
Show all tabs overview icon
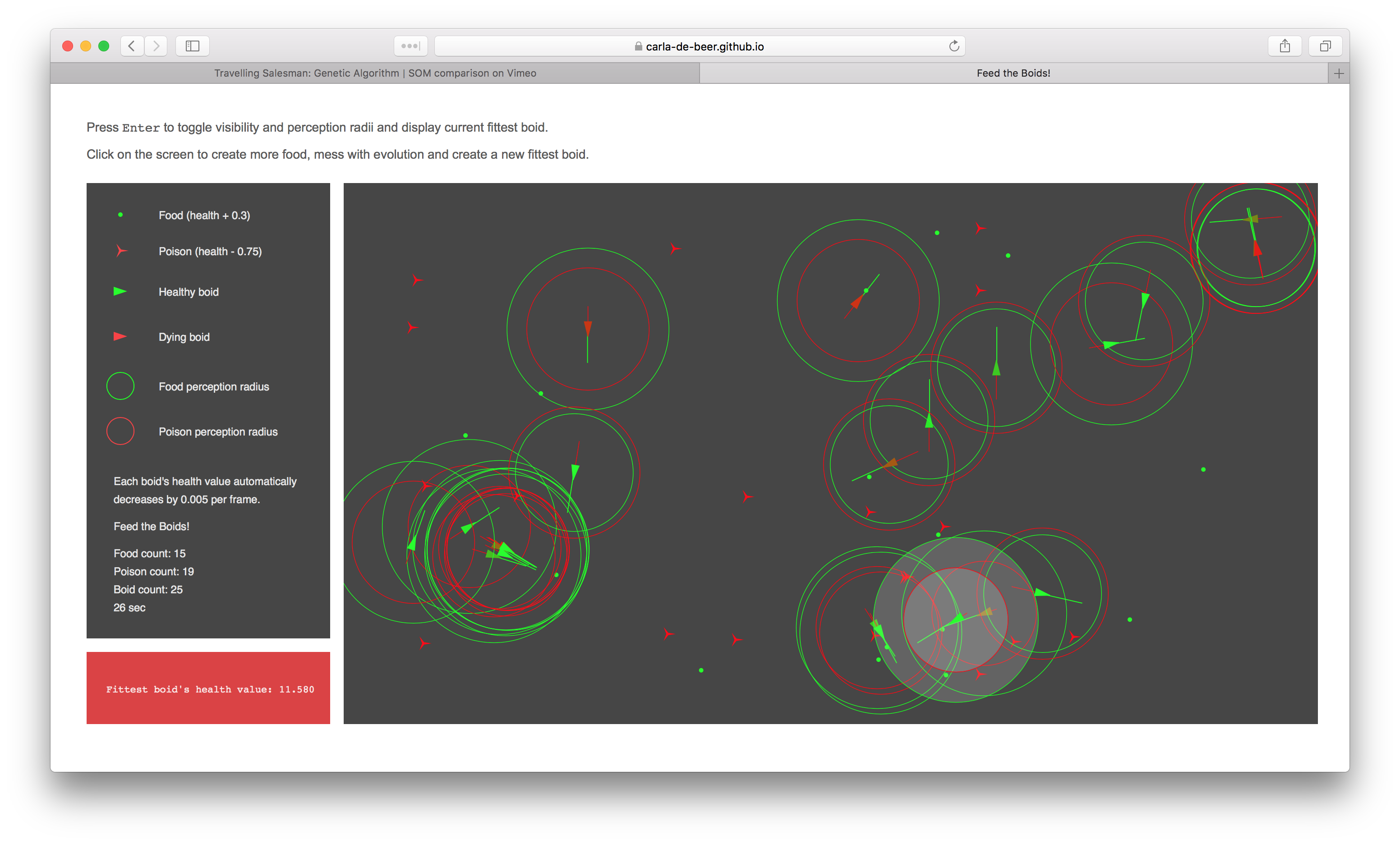point(1325,46)
